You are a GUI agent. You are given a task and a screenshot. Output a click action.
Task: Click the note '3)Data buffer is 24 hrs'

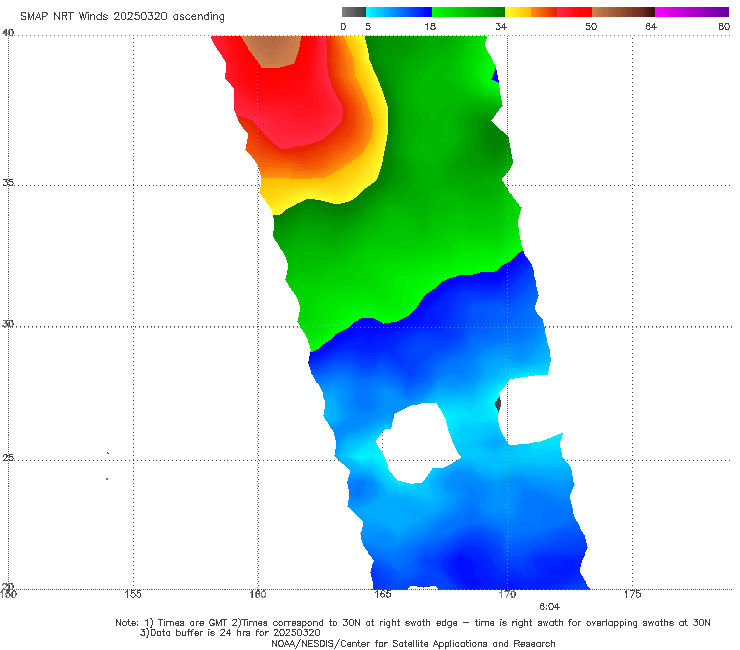pyautogui.click(x=230, y=633)
